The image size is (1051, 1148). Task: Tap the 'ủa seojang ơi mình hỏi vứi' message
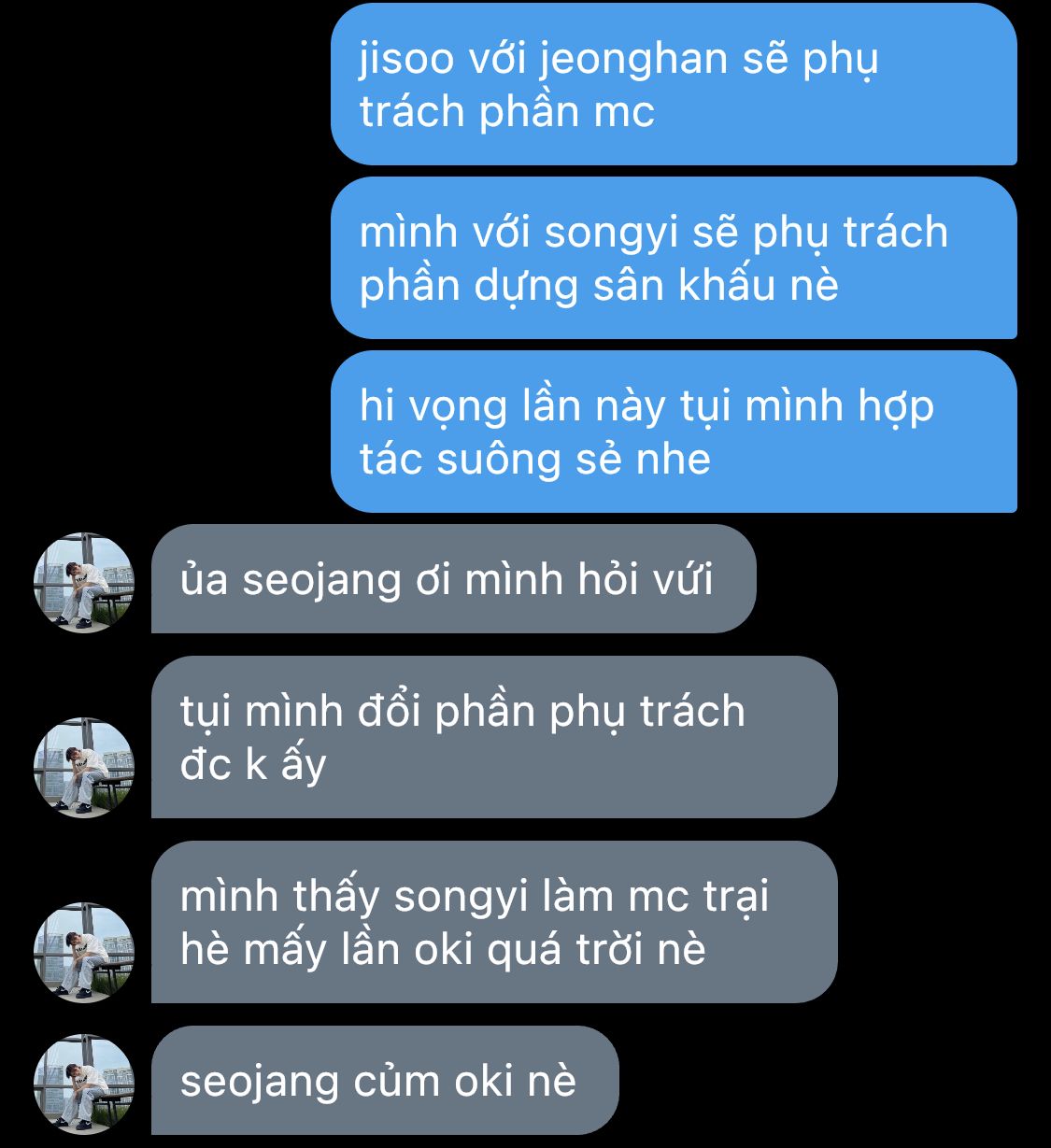pyautogui.click(x=453, y=579)
